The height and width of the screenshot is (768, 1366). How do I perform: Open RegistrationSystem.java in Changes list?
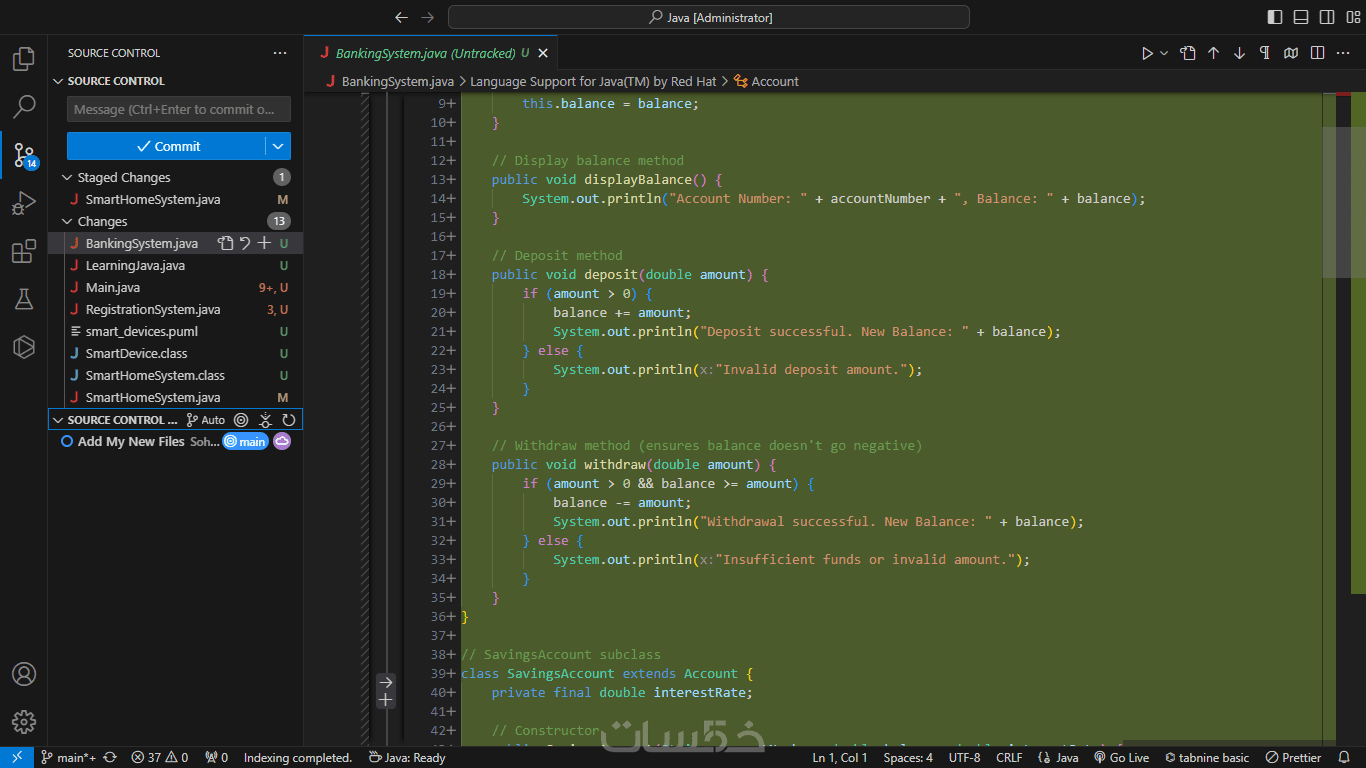pos(176,309)
